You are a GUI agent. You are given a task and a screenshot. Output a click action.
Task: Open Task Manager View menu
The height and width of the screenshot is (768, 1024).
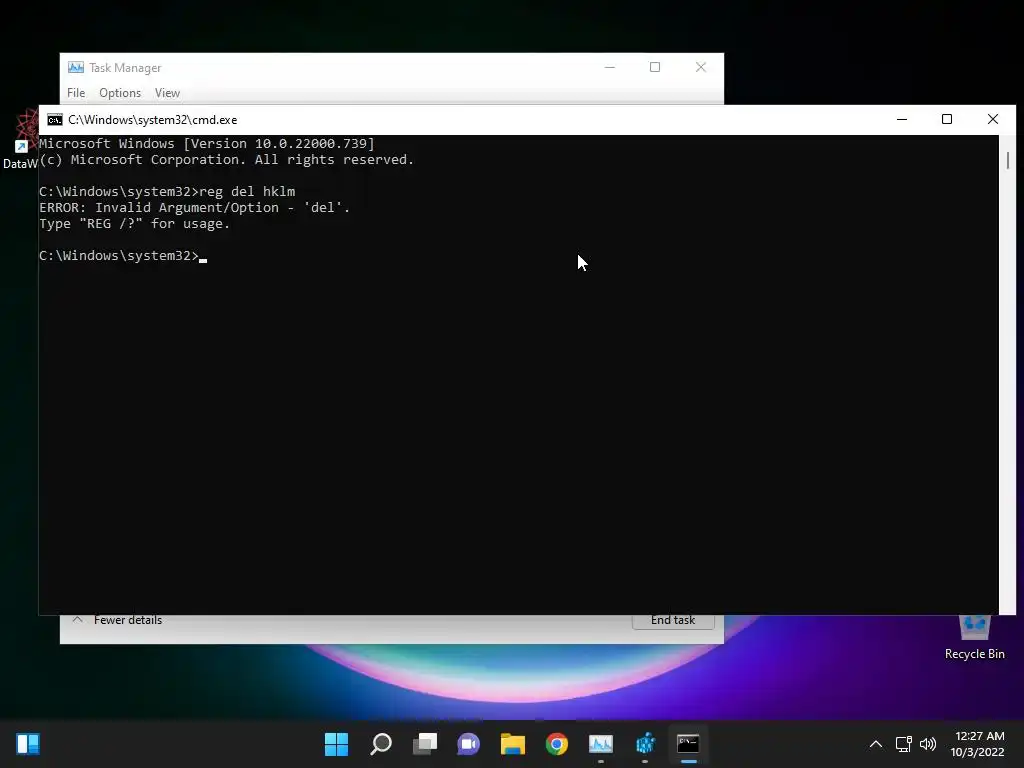click(x=167, y=93)
